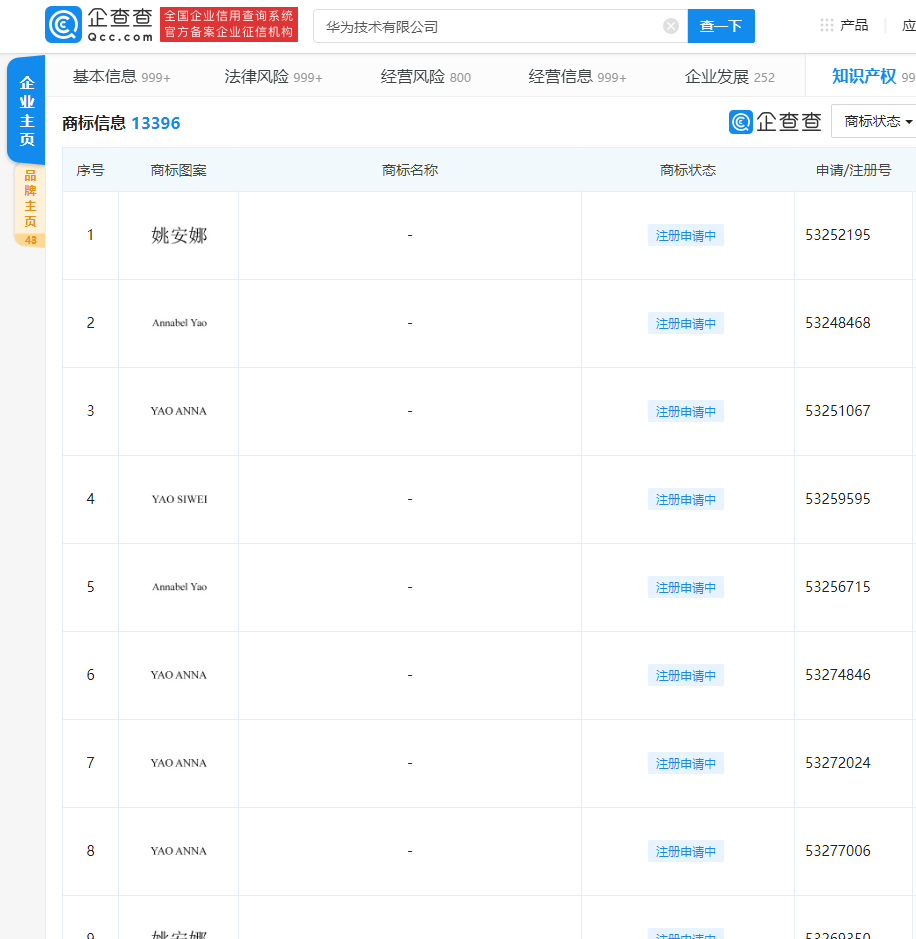The width and height of the screenshot is (916, 939).
Task: Click 注册申请中 status on the 姚安娜 row
Action: [685, 235]
